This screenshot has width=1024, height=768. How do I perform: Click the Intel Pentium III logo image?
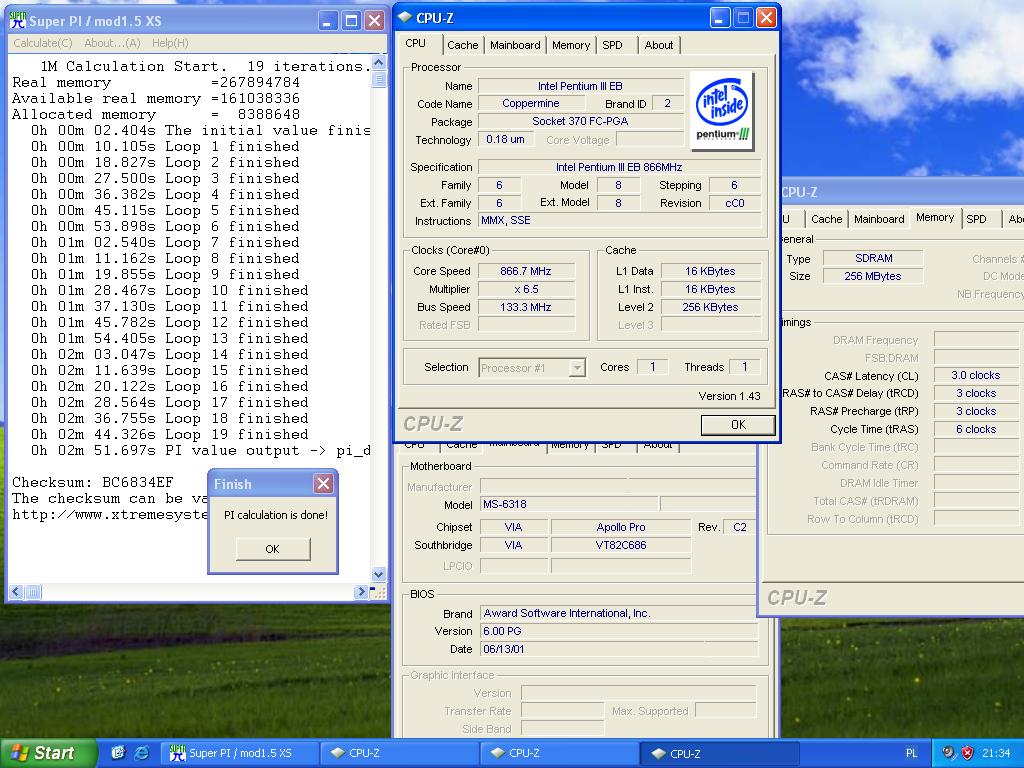click(x=722, y=110)
